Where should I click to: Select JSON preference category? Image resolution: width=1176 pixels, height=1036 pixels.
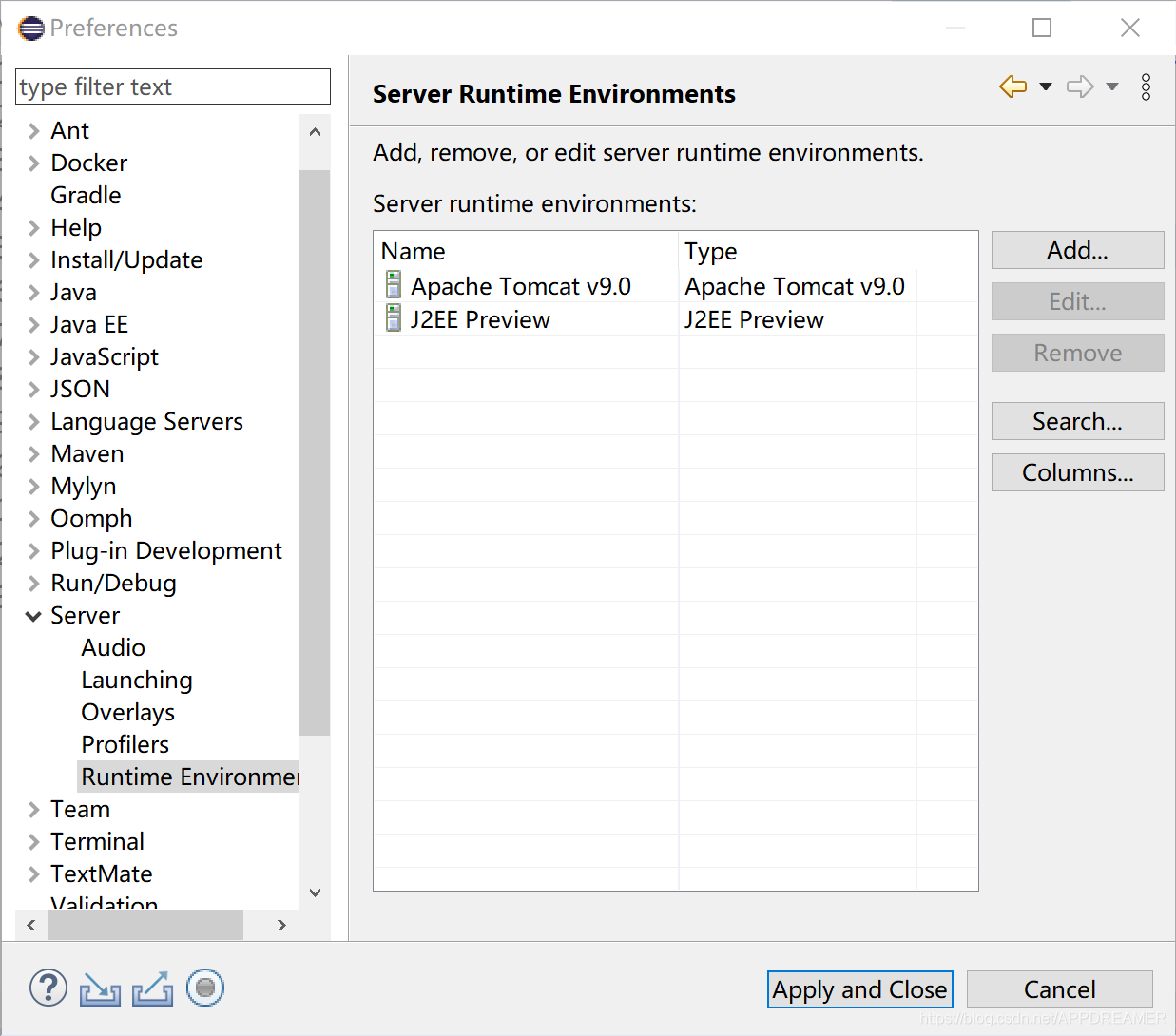point(80,389)
